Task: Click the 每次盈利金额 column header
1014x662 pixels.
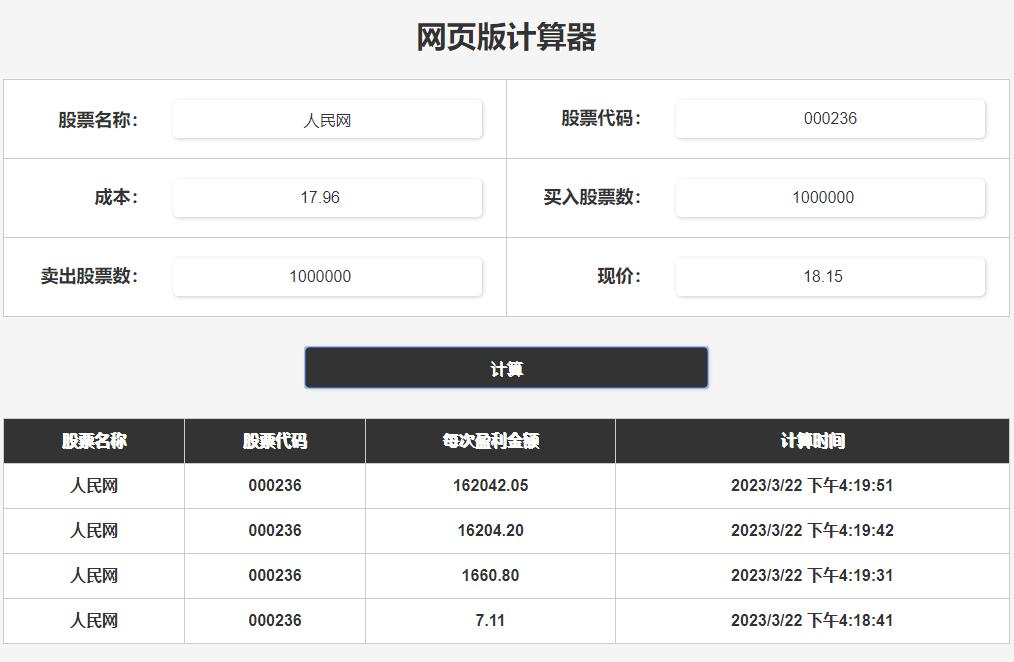Action: pyautogui.click(x=490, y=440)
